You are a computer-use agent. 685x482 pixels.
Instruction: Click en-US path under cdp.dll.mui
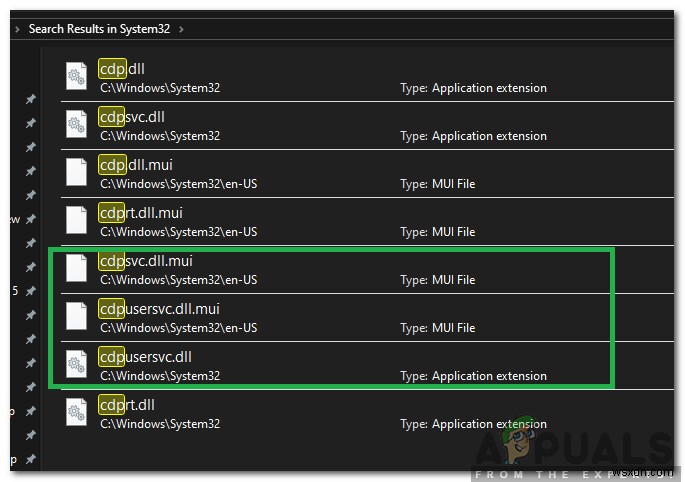179,184
